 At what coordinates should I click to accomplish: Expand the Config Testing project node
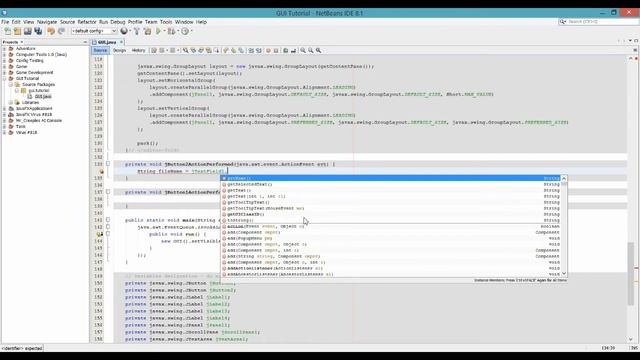(4, 60)
